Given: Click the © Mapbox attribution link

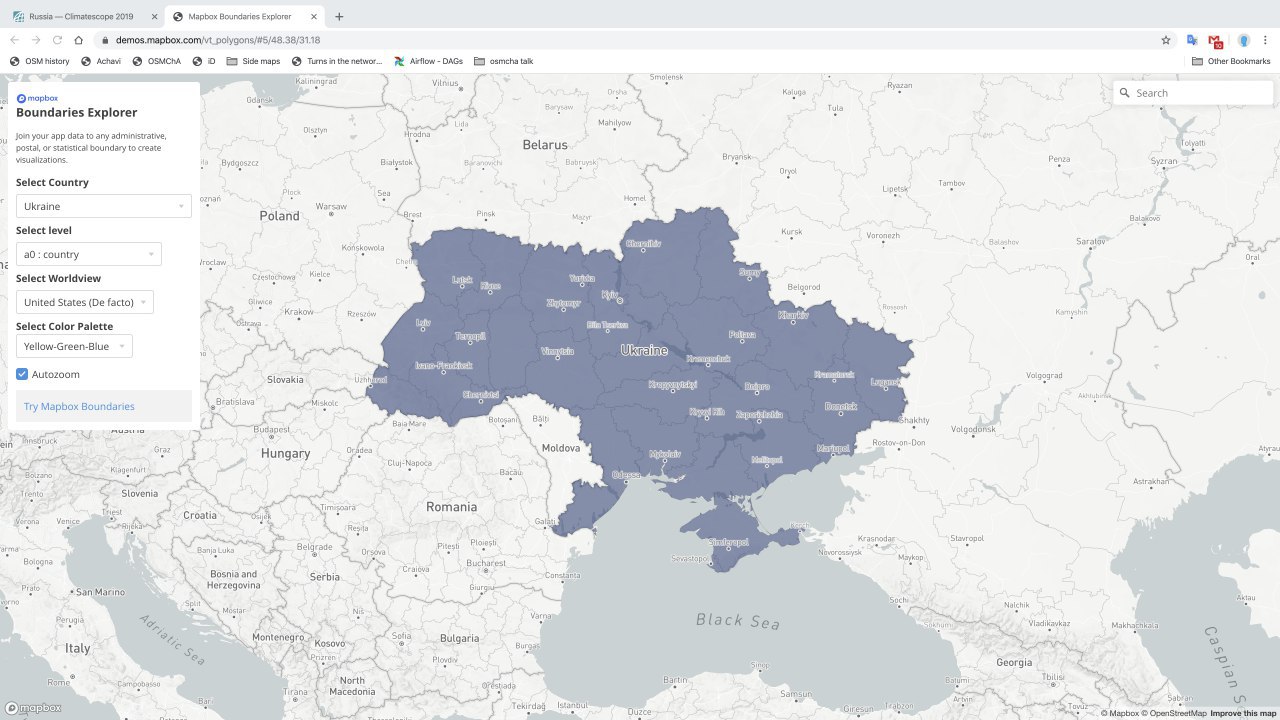Looking at the screenshot, I should point(1120,713).
